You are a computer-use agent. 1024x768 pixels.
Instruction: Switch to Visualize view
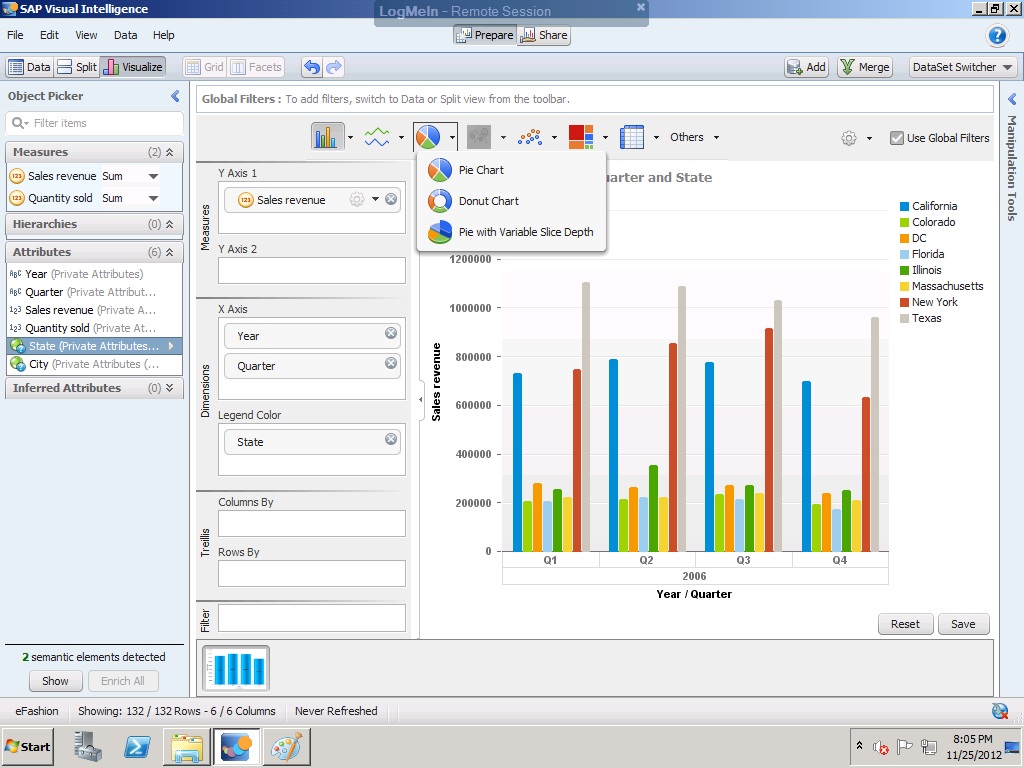coord(133,67)
